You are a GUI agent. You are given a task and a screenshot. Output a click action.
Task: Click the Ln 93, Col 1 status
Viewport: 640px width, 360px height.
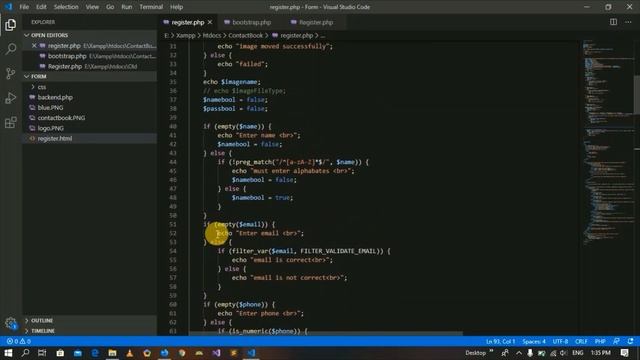(x=500, y=341)
